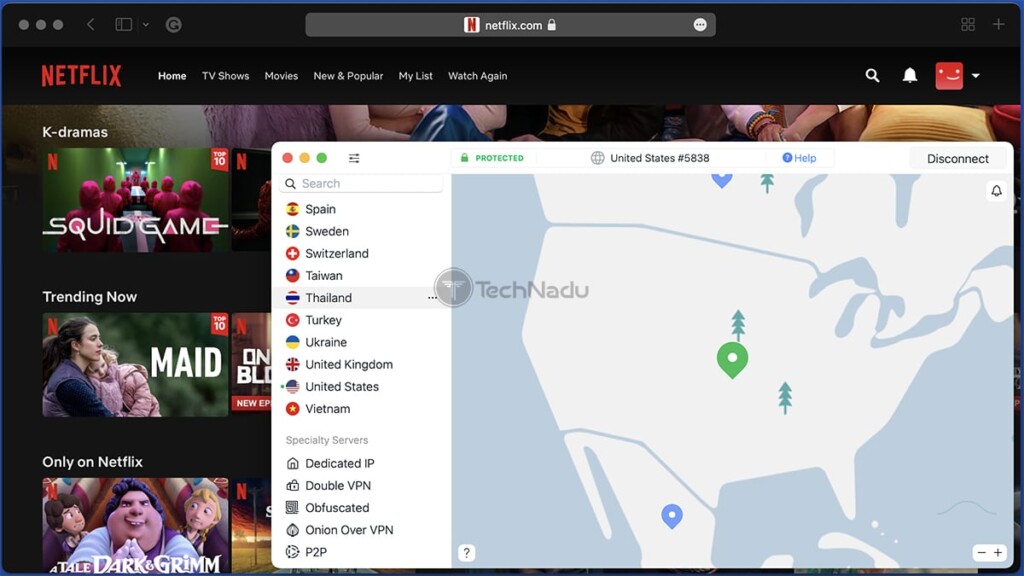This screenshot has height=576, width=1024.
Task: Select United Kingdom in the VPN list
Action: tap(361, 364)
